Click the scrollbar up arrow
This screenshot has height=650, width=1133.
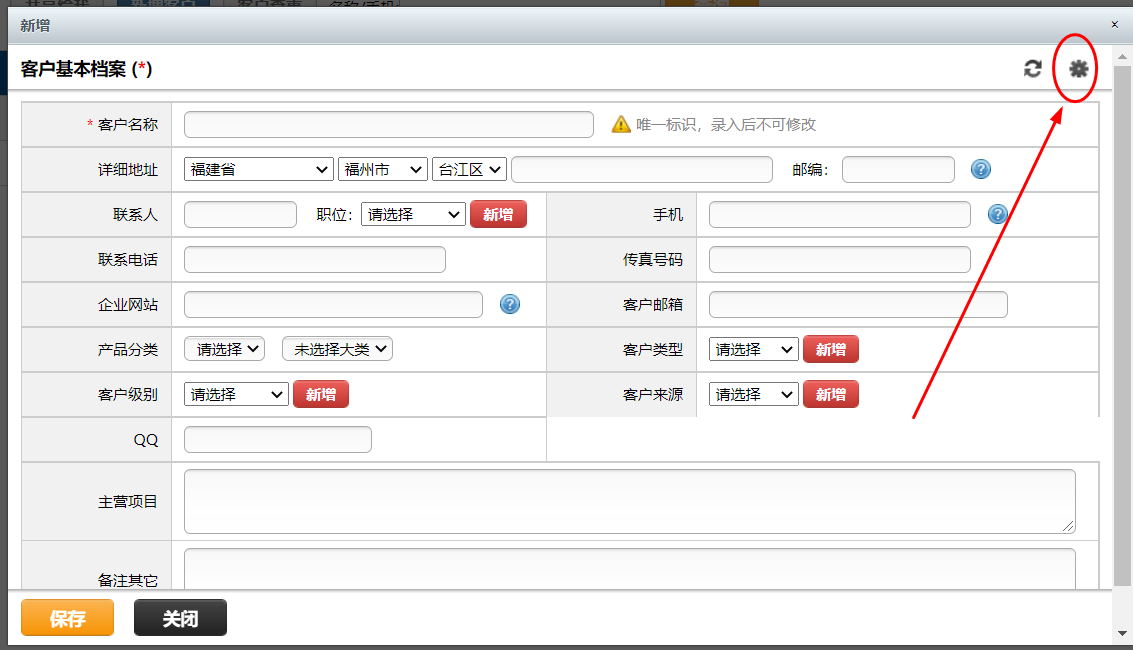click(1122, 56)
